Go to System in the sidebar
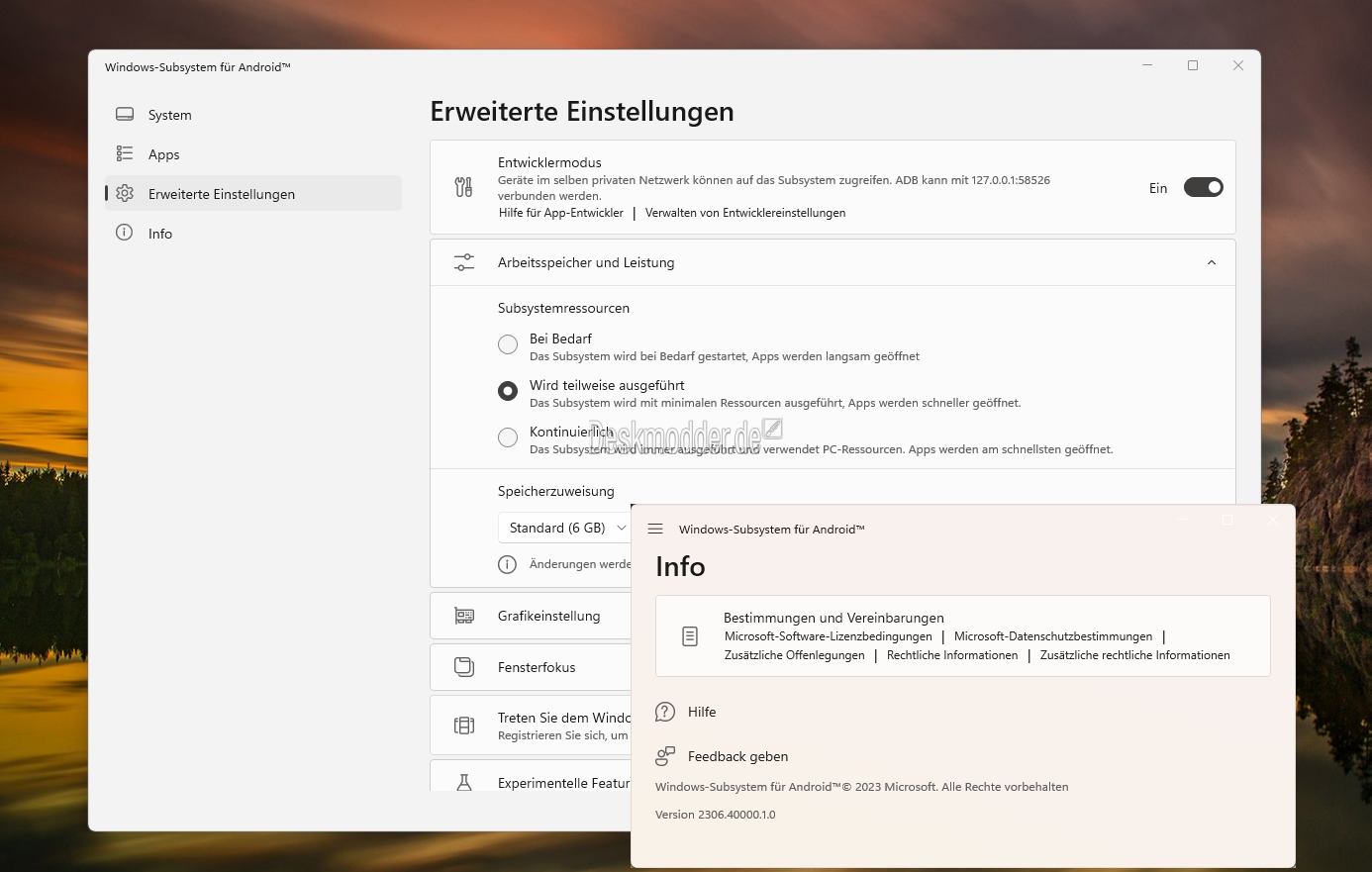This screenshot has height=872, width=1372. tap(253, 115)
